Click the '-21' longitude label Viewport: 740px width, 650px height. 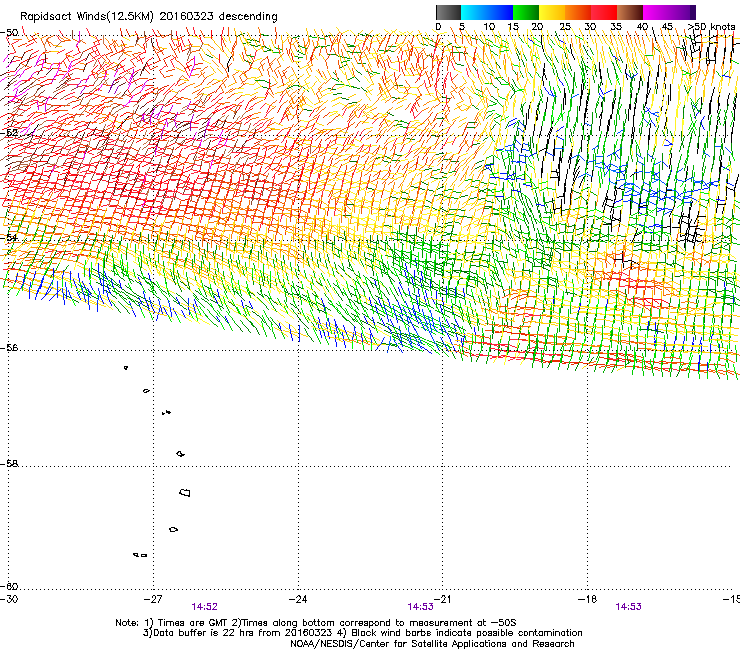click(x=443, y=599)
